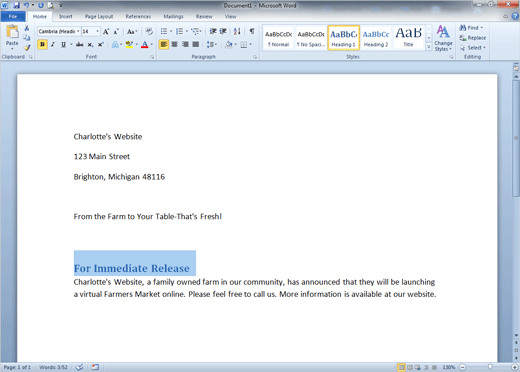Viewport: 520px width, 372px height.
Task: Click the Zoom Out minus button
Action: pos(462,367)
